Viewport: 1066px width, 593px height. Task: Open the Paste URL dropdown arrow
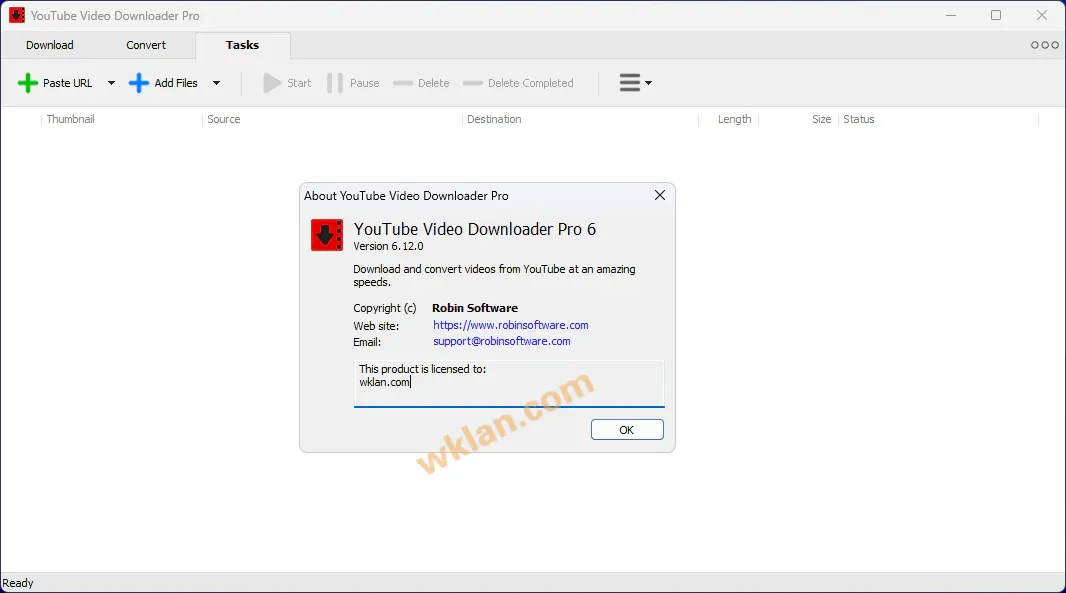point(111,83)
